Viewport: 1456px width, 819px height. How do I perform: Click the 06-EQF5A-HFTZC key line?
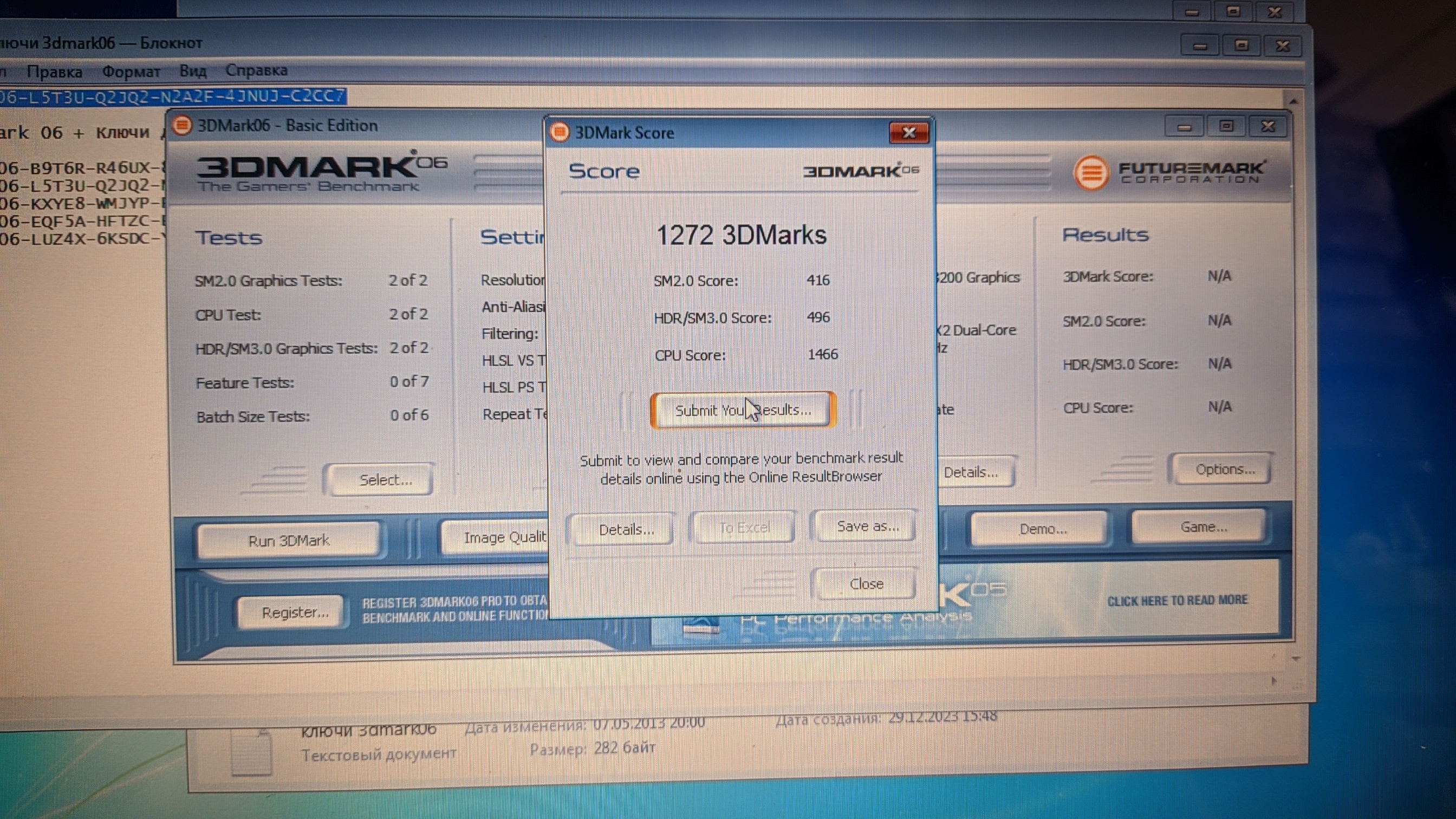tap(82, 220)
